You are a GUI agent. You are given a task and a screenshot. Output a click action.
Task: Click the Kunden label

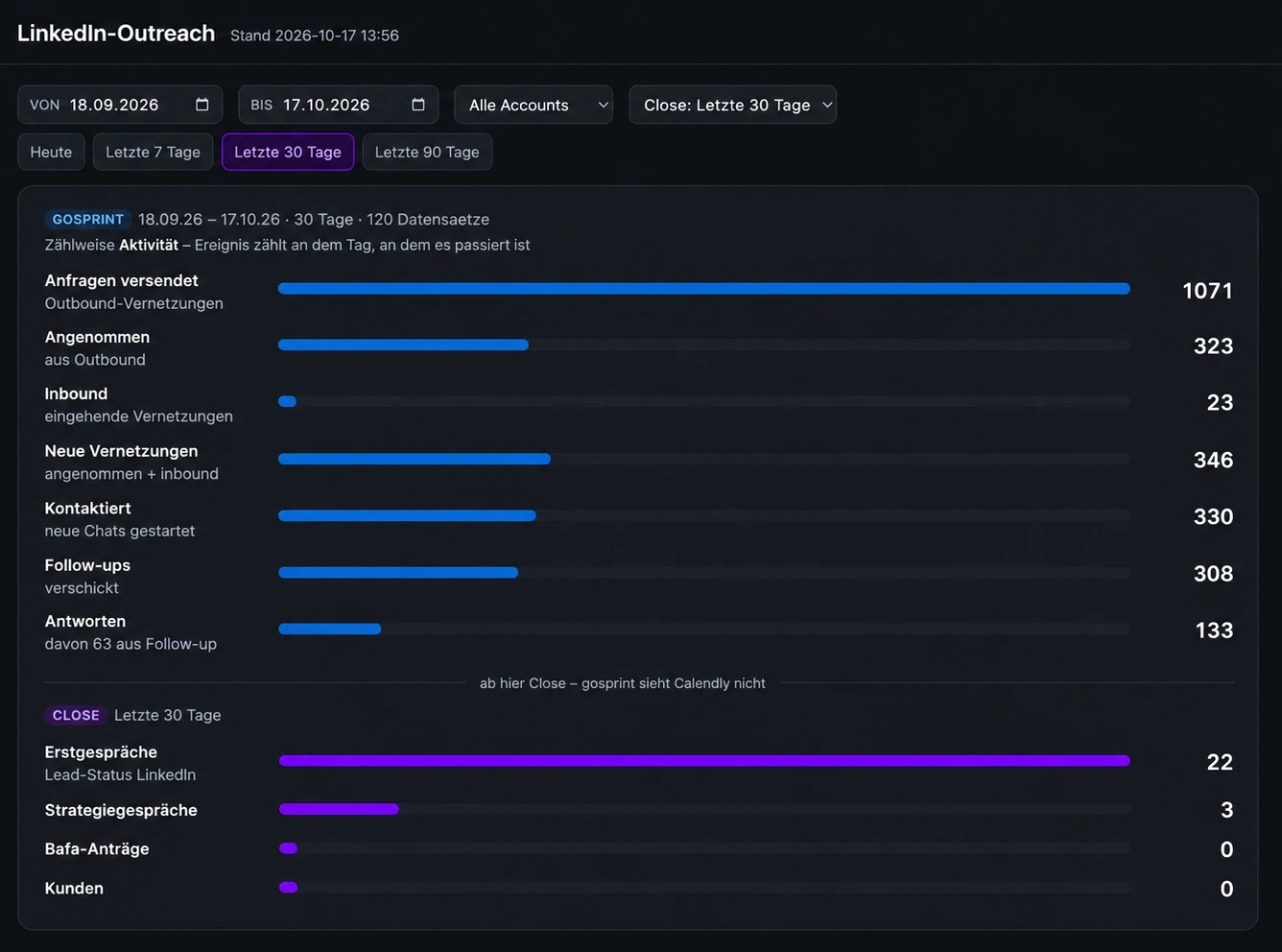tap(74, 888)
